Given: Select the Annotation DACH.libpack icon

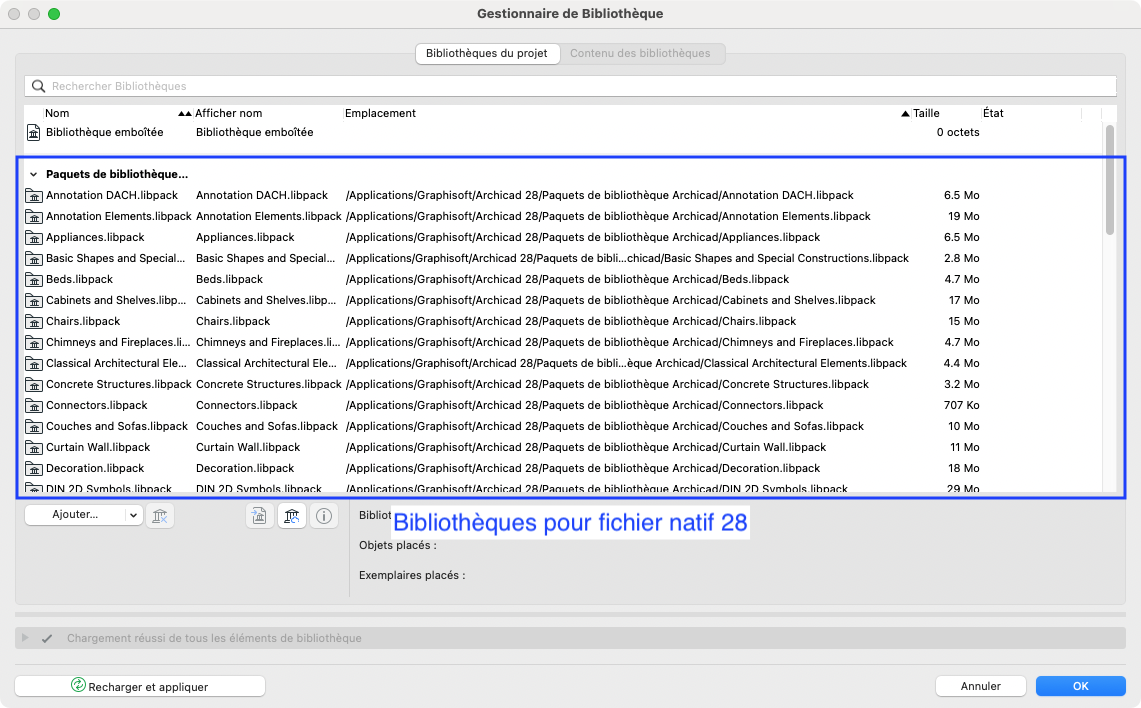Looking at the screenshot, I should click(x=33, y=196).
